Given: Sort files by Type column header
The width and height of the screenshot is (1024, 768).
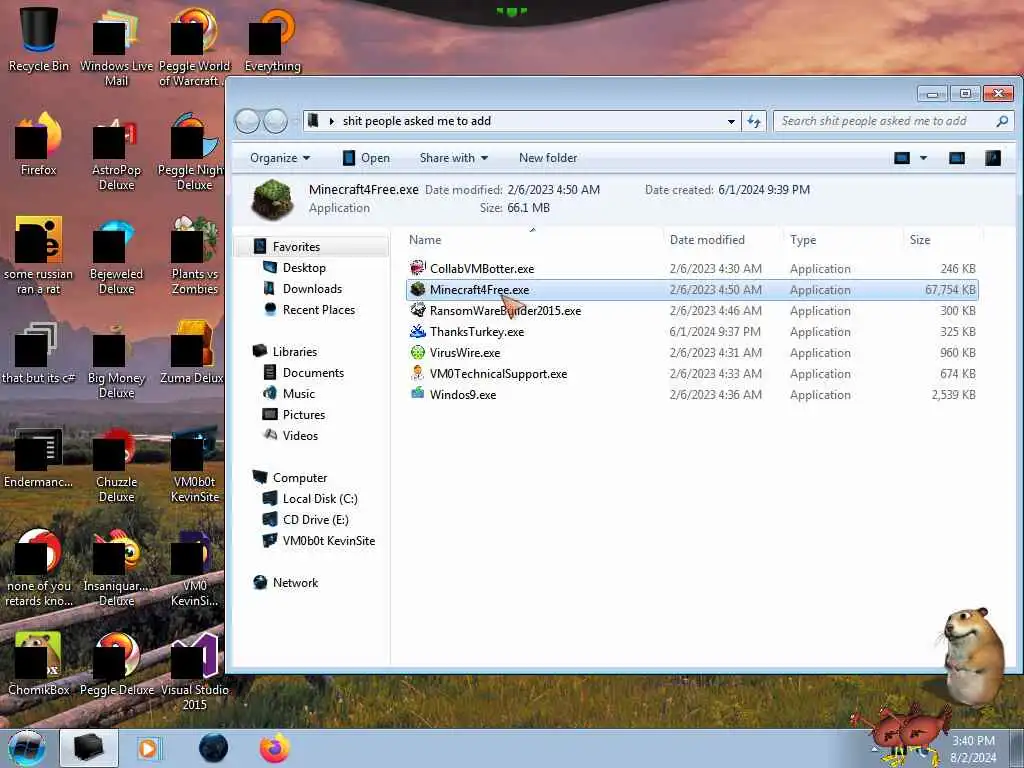Looking at the screenshot, I should (x=842, y=240).
